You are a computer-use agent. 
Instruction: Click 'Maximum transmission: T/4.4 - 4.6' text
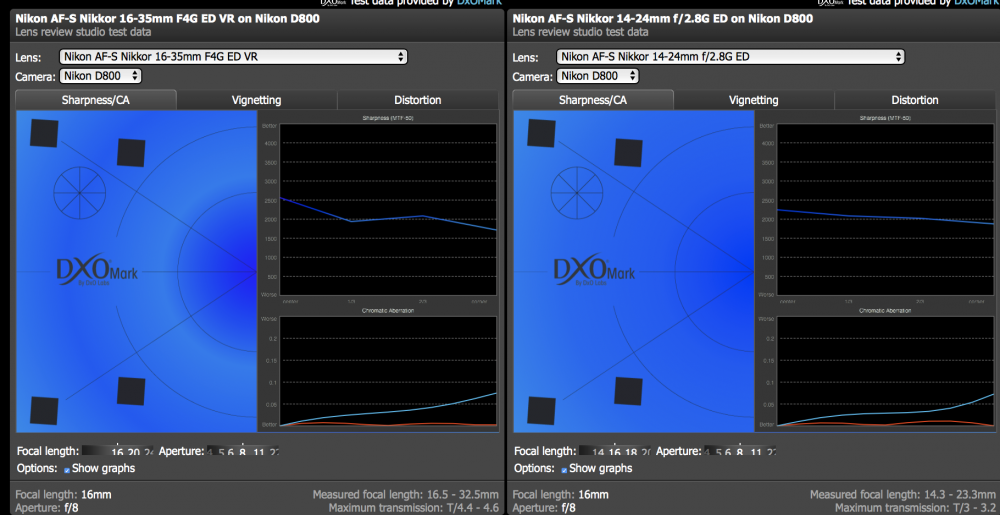[x=414, y=508]
